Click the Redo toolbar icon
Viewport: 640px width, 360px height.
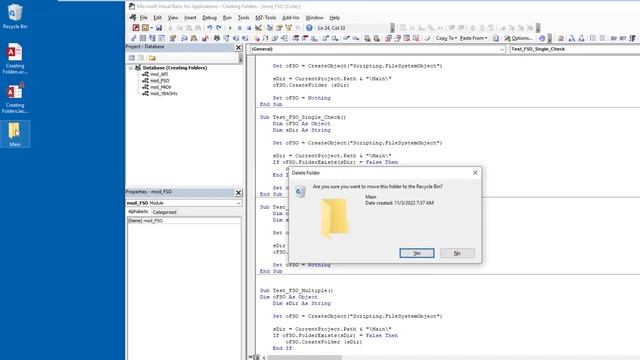[x=219, y=28]
